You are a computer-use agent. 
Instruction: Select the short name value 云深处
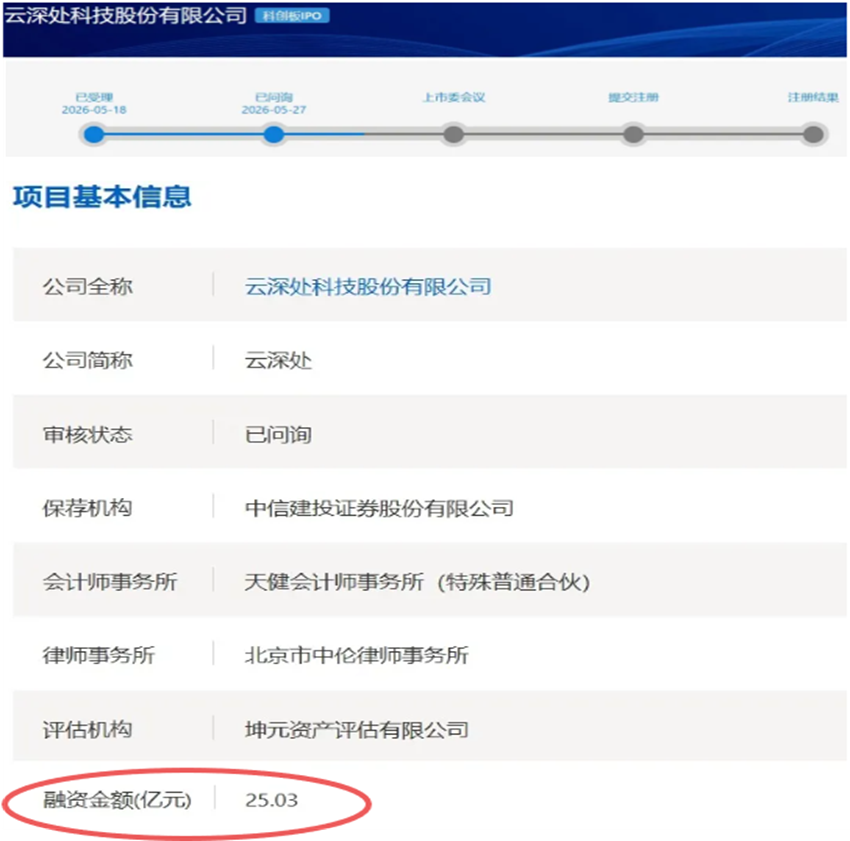point(278,360)
